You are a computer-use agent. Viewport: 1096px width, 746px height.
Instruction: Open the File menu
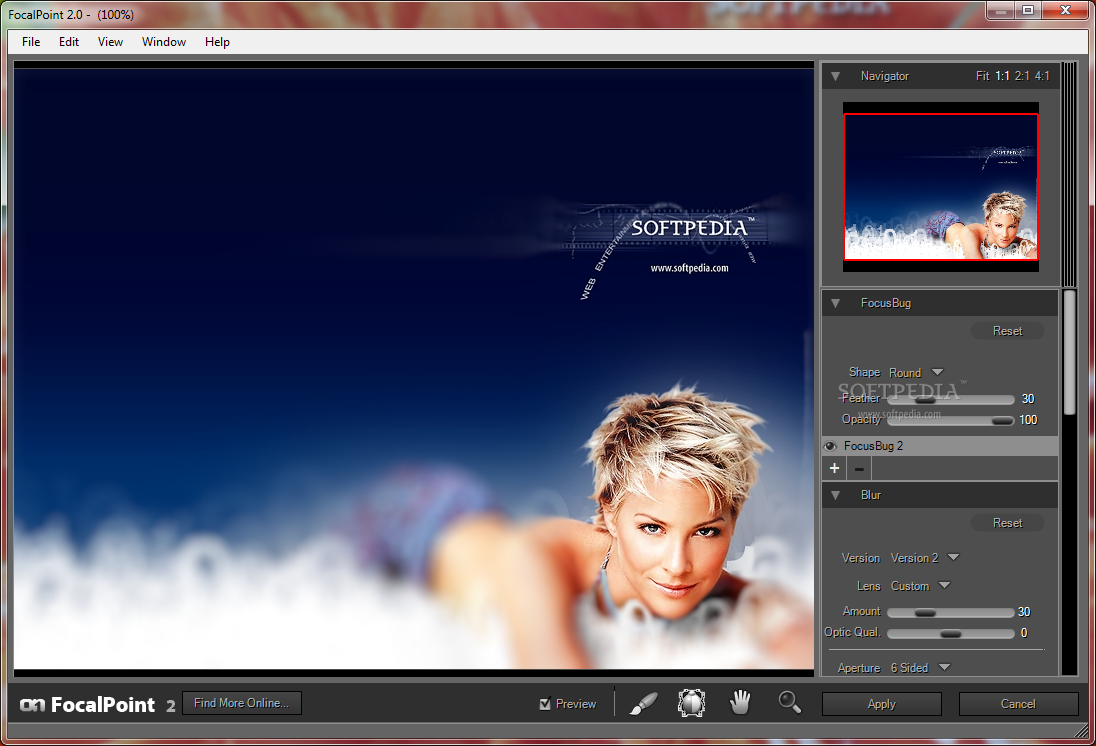coord(31,42)
